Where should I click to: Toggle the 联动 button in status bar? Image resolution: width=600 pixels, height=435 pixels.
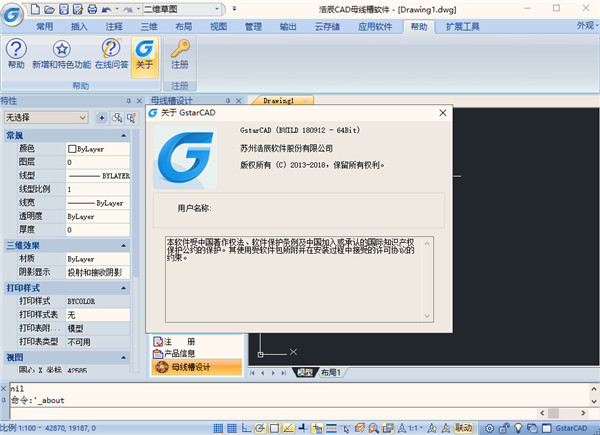pyautogui.click(x=463, y=428)
